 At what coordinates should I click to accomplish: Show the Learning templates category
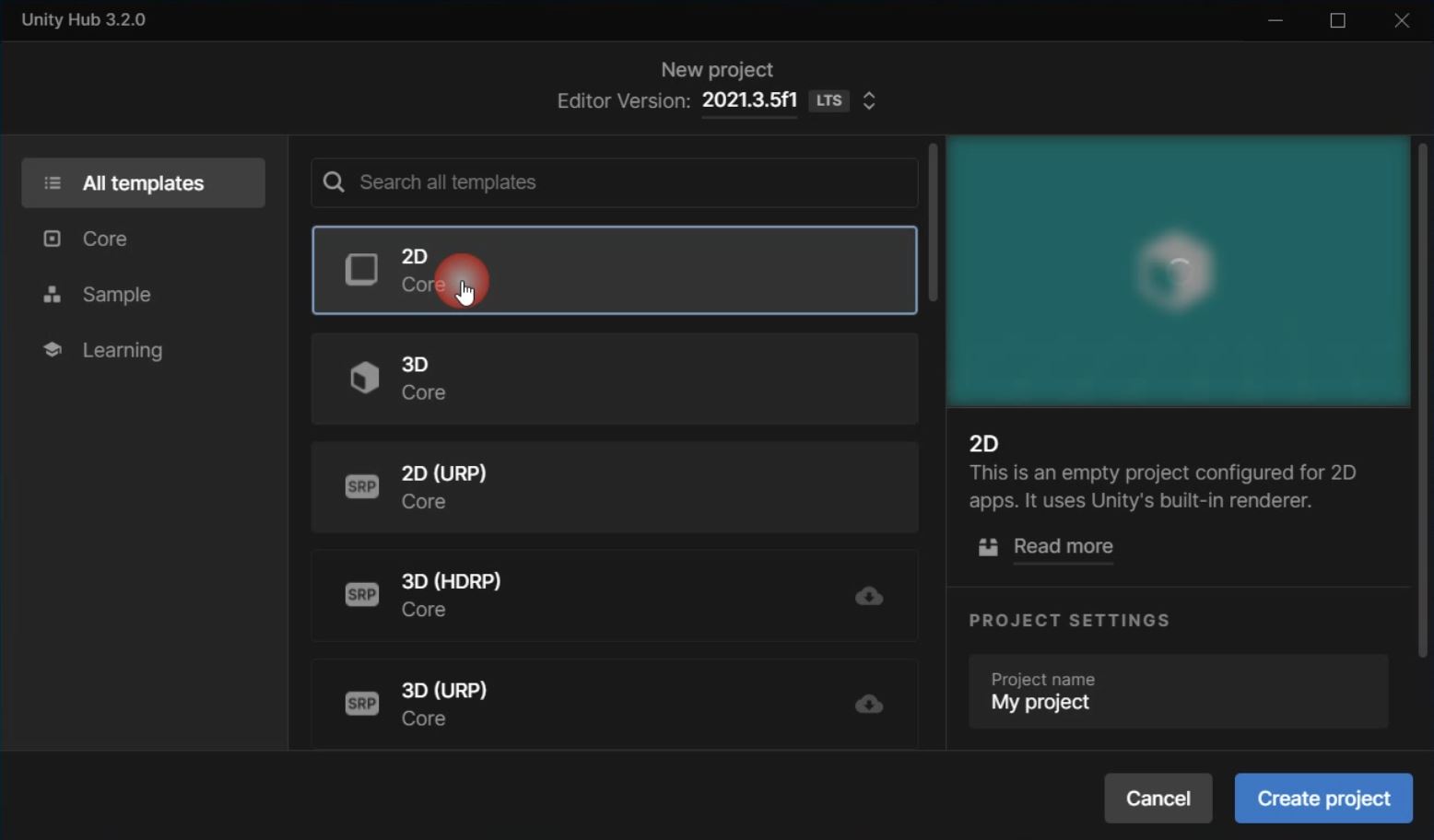pos(122,350)
